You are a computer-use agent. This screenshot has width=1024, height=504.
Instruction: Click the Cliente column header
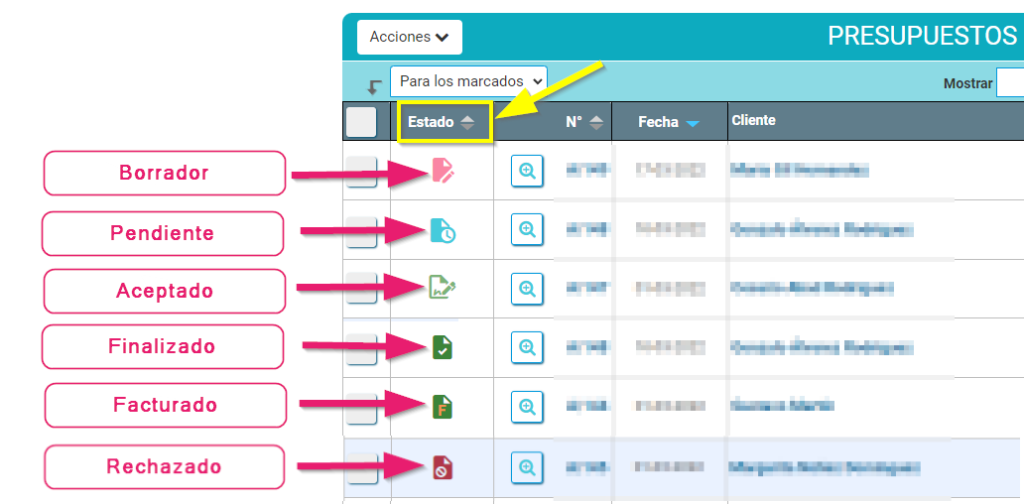point(753,120)
